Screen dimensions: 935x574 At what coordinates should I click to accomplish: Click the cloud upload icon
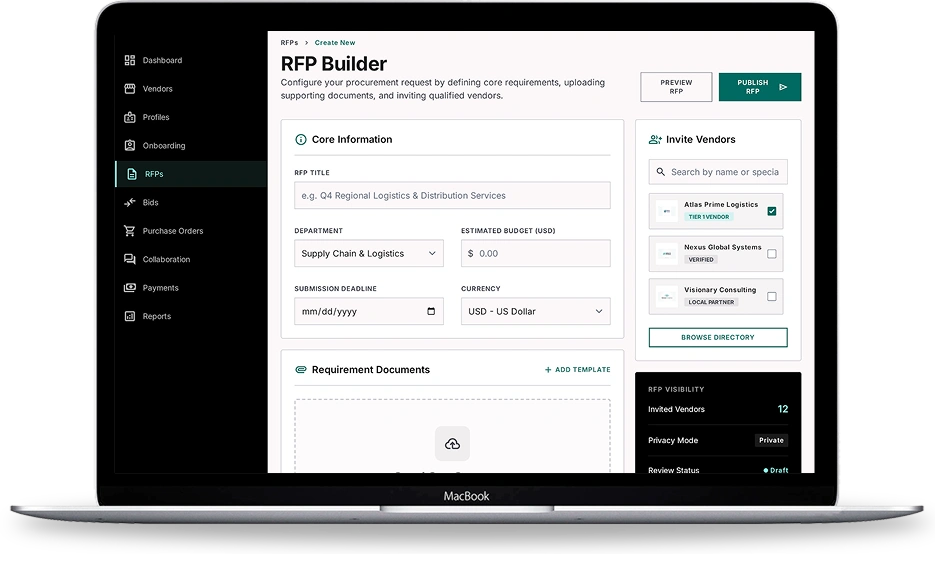[x=452, y=444]
